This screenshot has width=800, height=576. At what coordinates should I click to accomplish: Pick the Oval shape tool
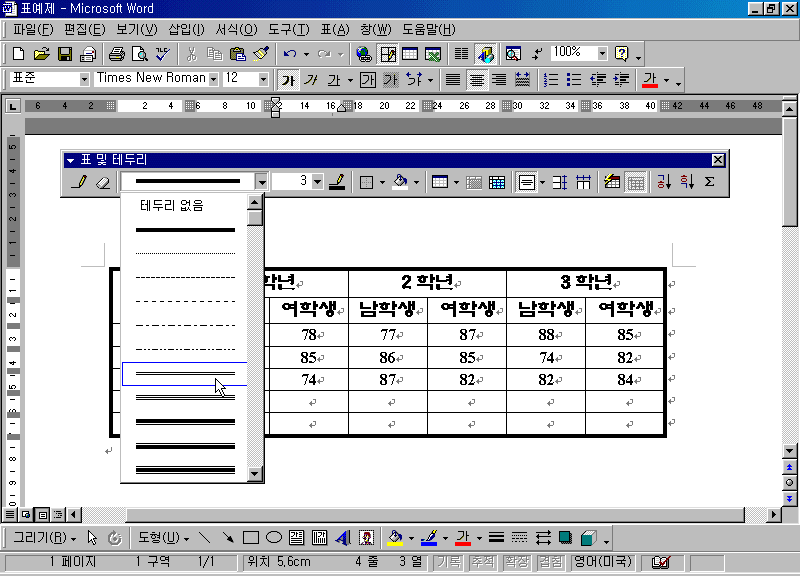point(274,538)
